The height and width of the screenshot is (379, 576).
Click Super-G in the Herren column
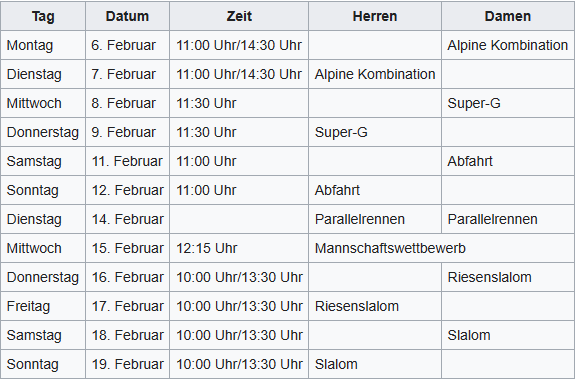pos(375,132)
